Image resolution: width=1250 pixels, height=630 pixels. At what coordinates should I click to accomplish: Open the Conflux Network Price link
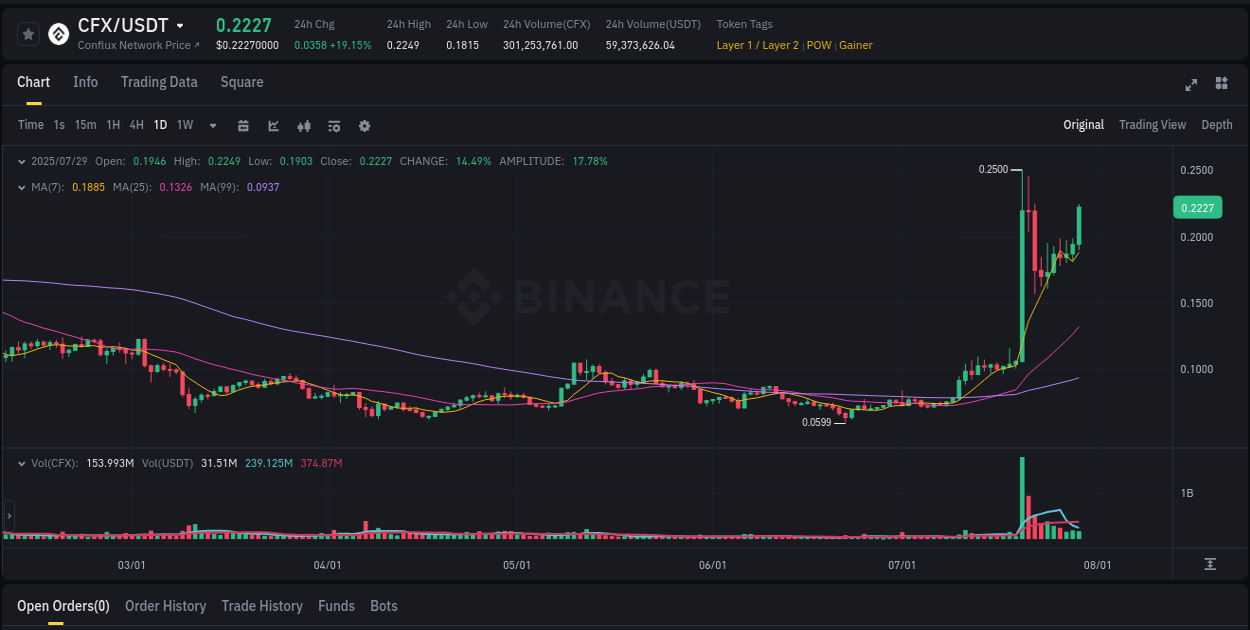tap(138, 45)
